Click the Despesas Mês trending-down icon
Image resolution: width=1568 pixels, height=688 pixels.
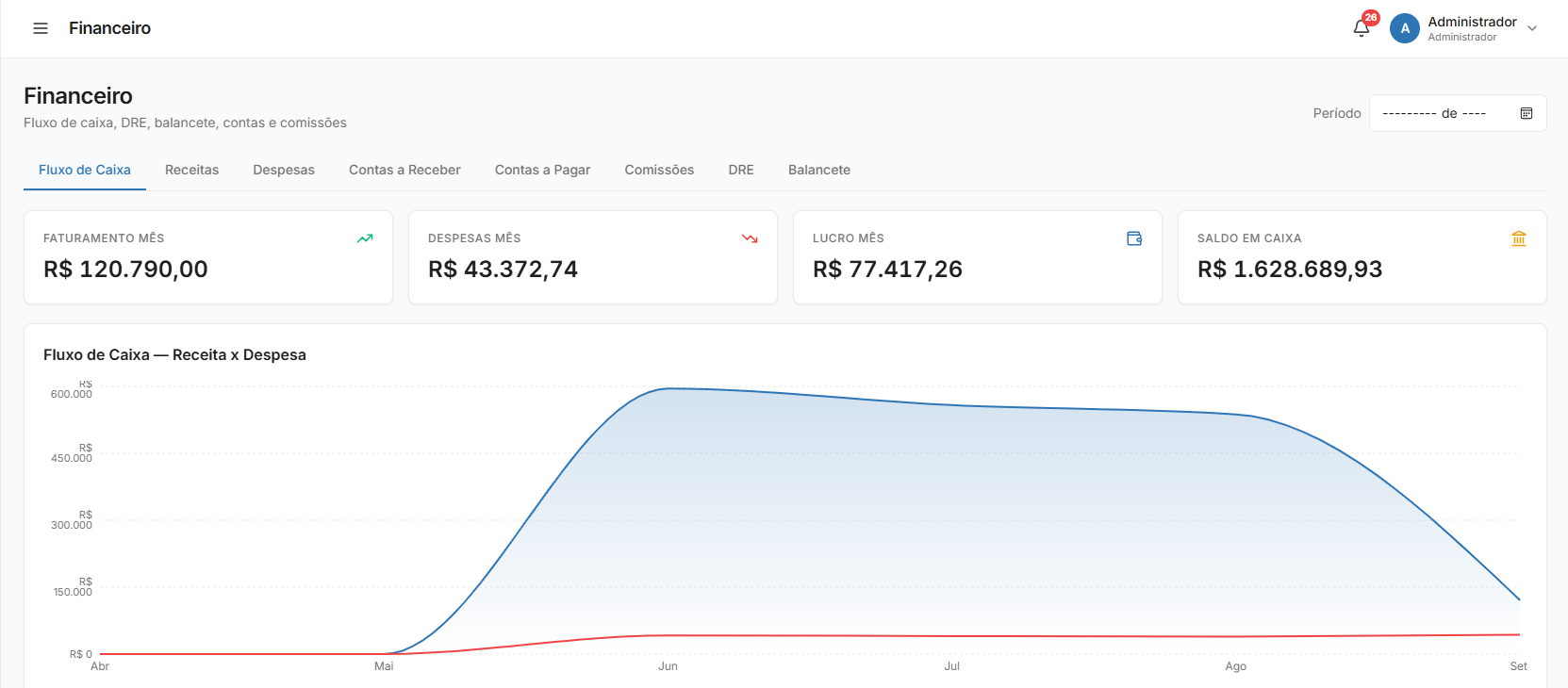(x=750, y=238)
